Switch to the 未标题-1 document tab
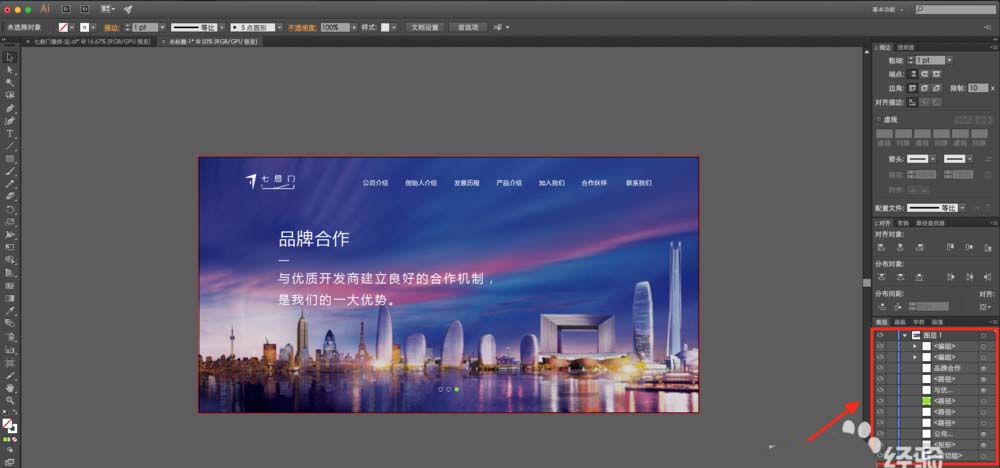Viewport: 1000px width, 468px height. [205, 42]
